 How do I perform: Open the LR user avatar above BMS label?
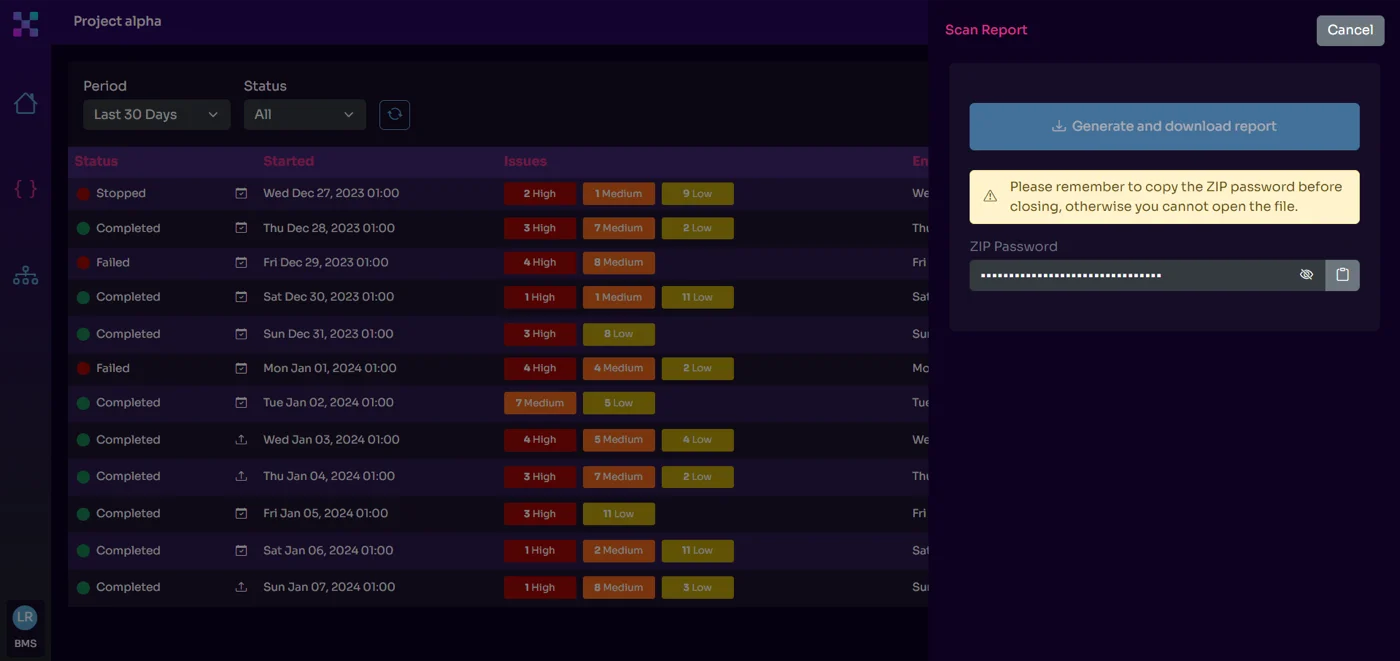(x=25, y=616)
